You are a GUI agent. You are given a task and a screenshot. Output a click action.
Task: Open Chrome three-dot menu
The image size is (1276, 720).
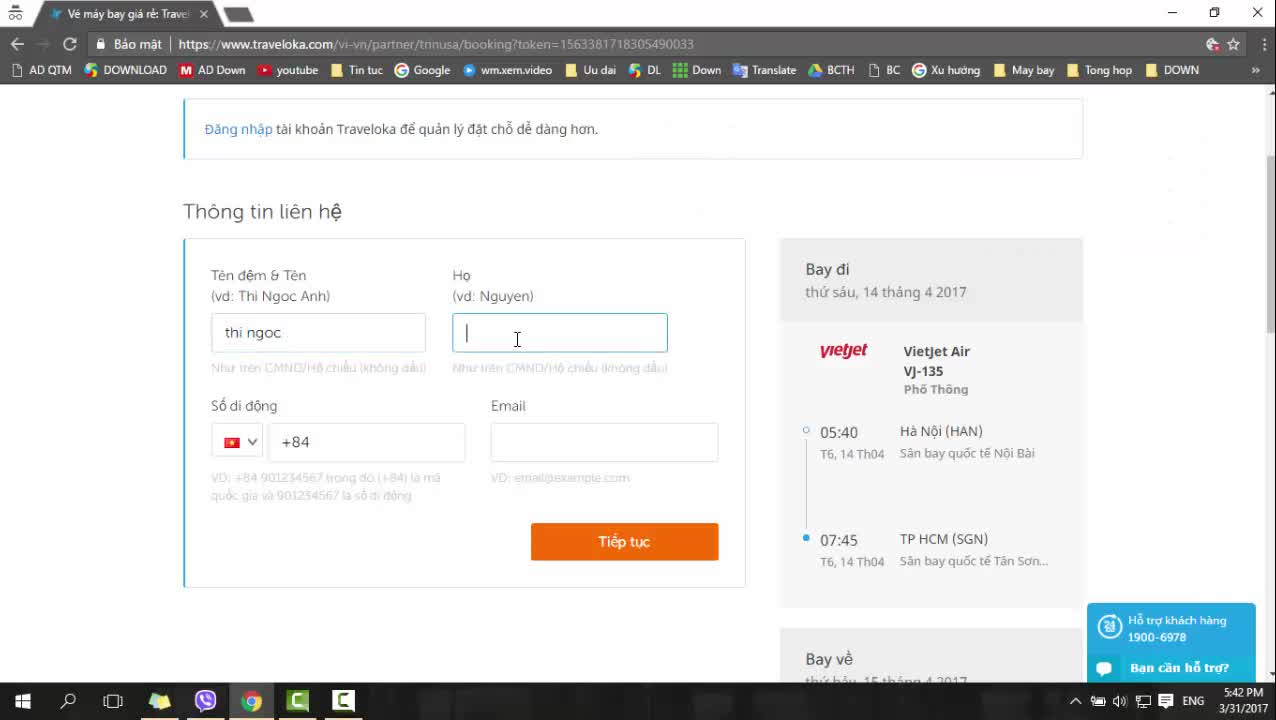tap(1264, 44)
